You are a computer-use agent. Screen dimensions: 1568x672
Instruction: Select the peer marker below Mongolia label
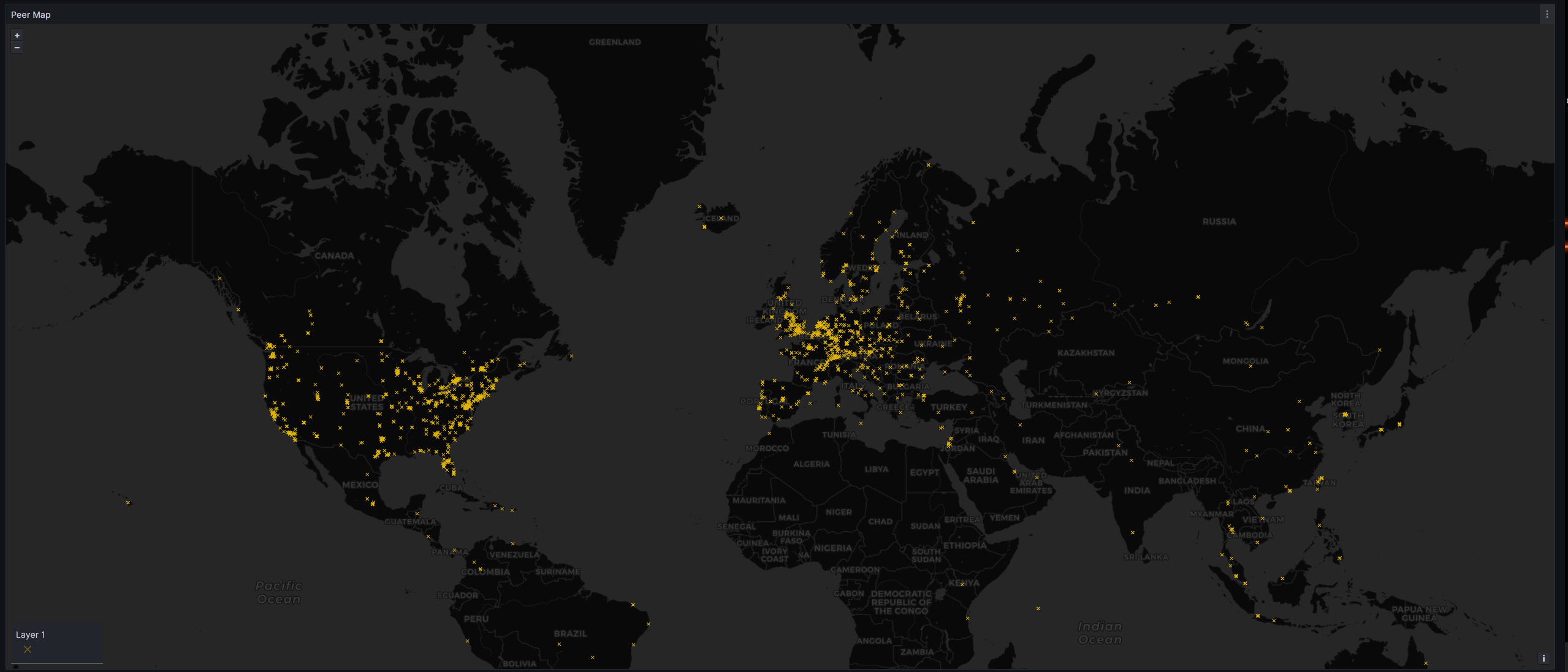tap(1250, 366)
